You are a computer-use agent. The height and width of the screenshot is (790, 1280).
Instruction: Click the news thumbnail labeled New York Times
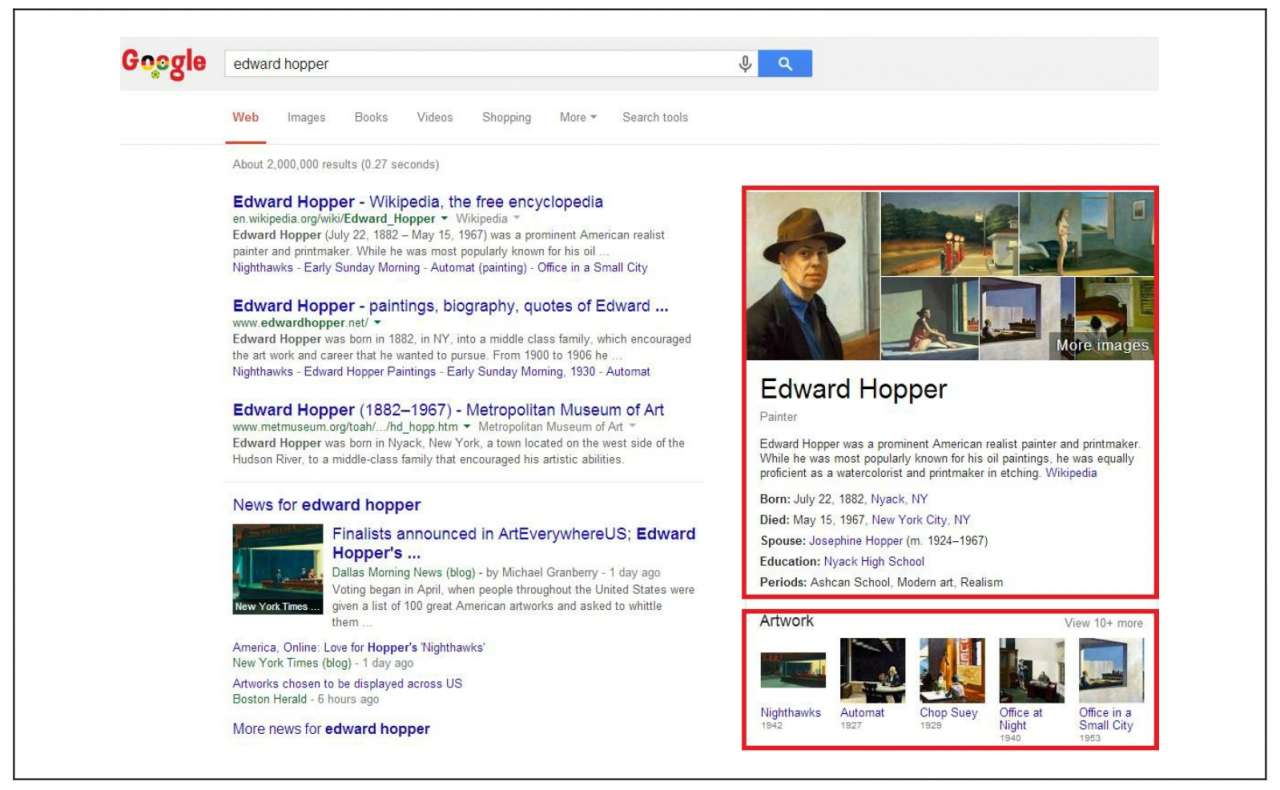[278, 569]
